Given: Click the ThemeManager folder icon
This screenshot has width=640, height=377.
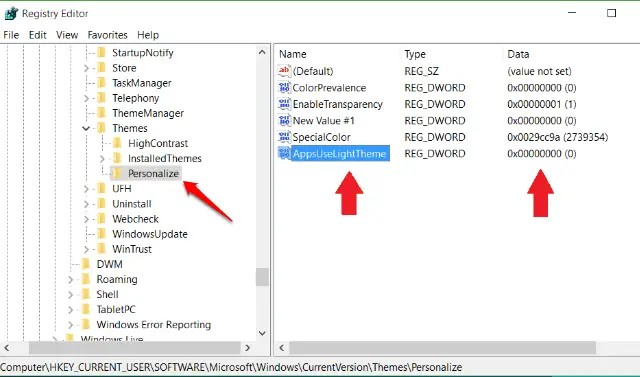Looking at the screenshot, I should [x=102, y=113].
